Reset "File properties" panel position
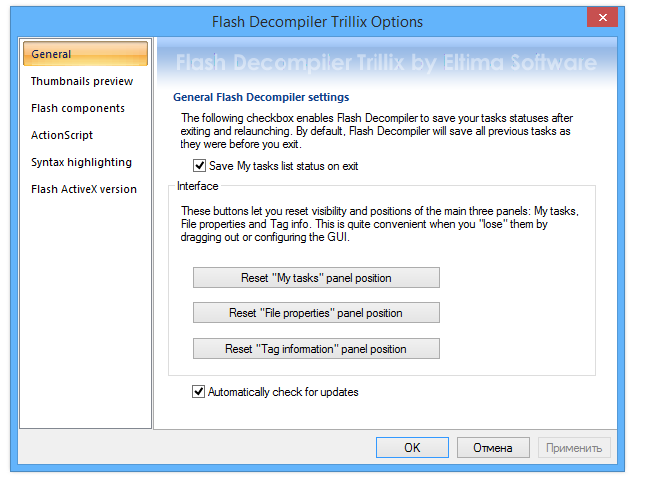This screenshot has width=646, height=491. click(316, 313)
